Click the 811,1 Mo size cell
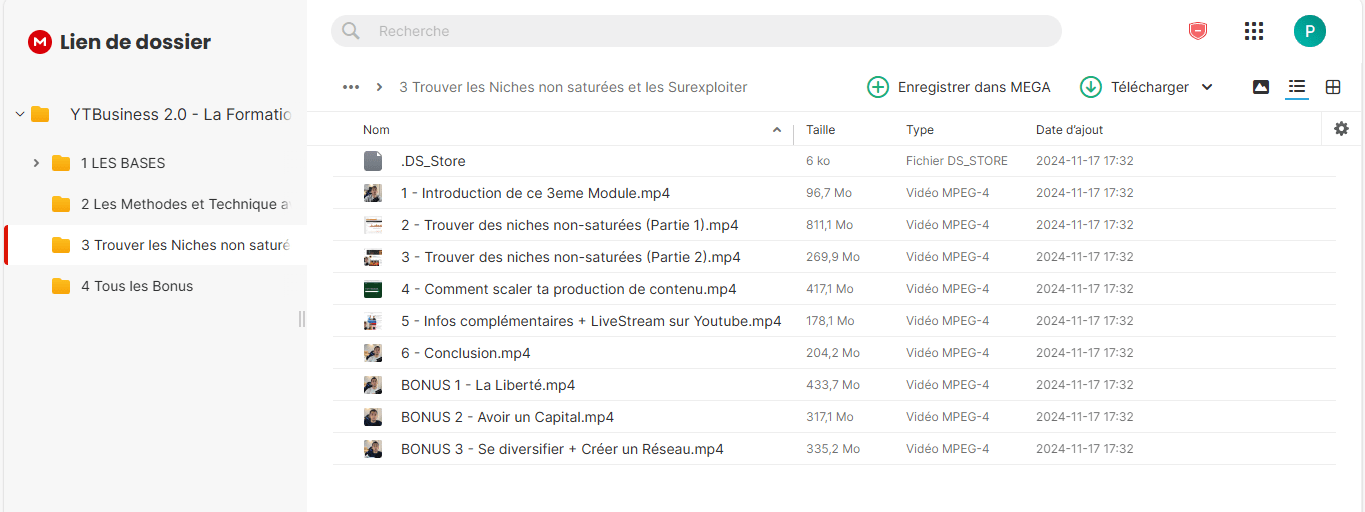Viewport: 1365px width, 512px height. (829, 225)
